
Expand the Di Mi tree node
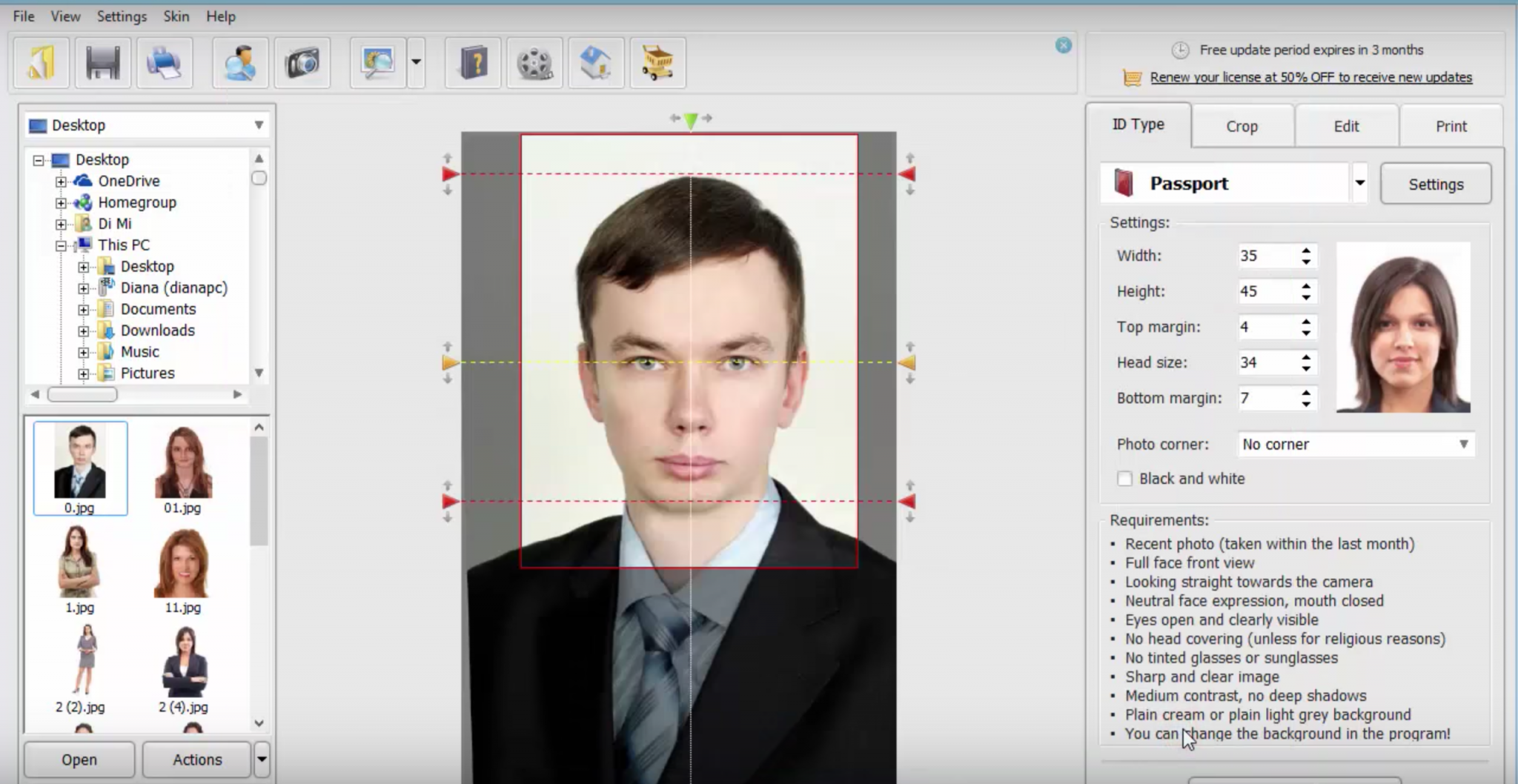62,224
